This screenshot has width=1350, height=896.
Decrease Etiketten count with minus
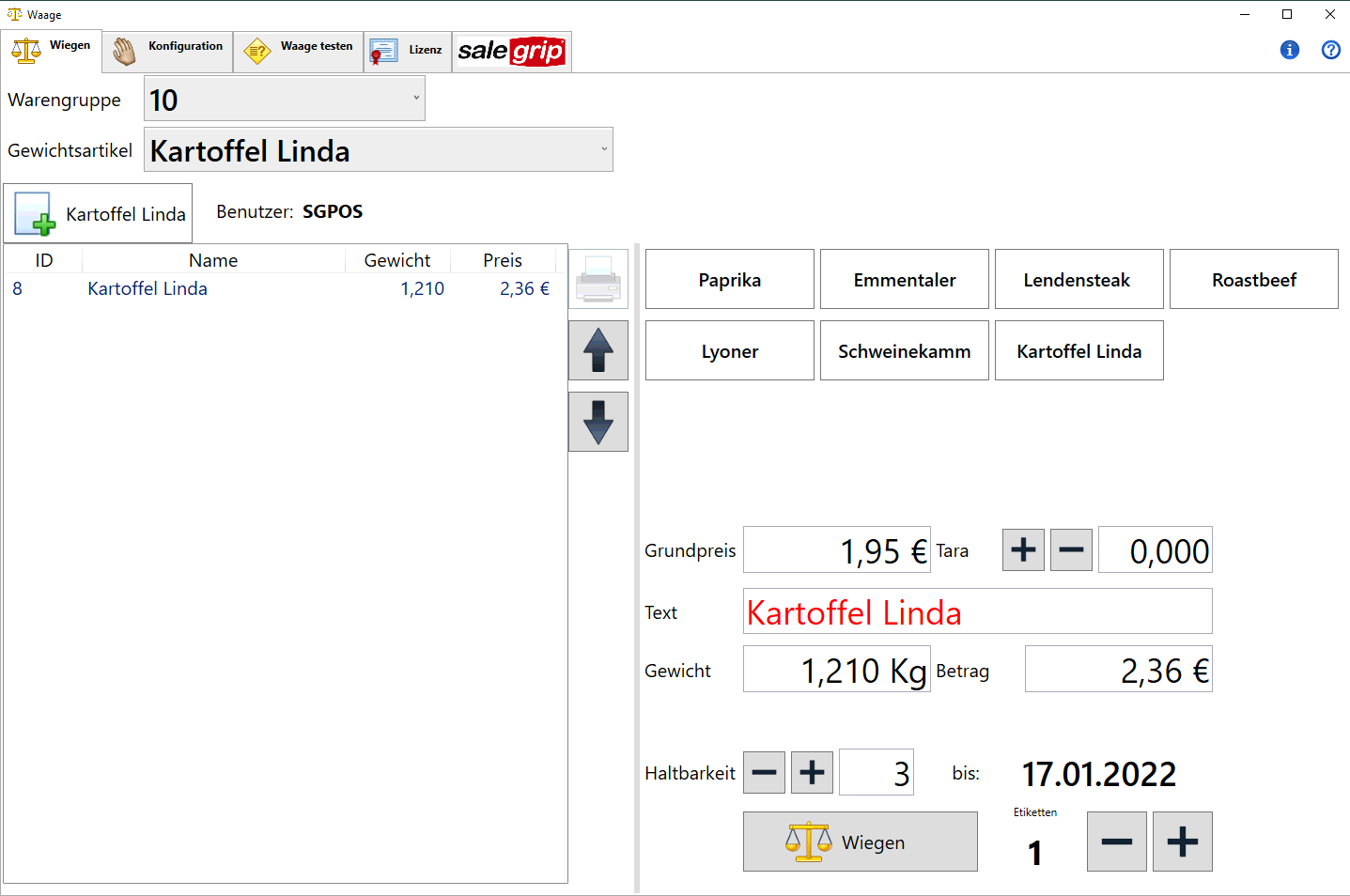(x=1117, y=842)
